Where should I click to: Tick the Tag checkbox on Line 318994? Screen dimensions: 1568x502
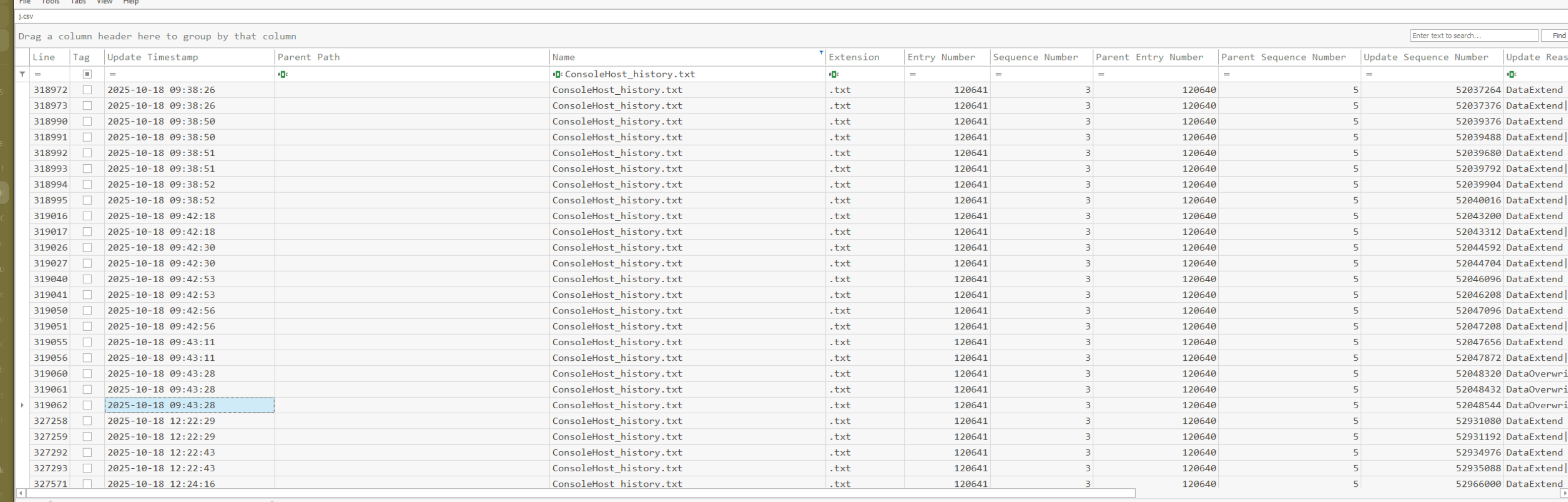[x=87, y=184]
